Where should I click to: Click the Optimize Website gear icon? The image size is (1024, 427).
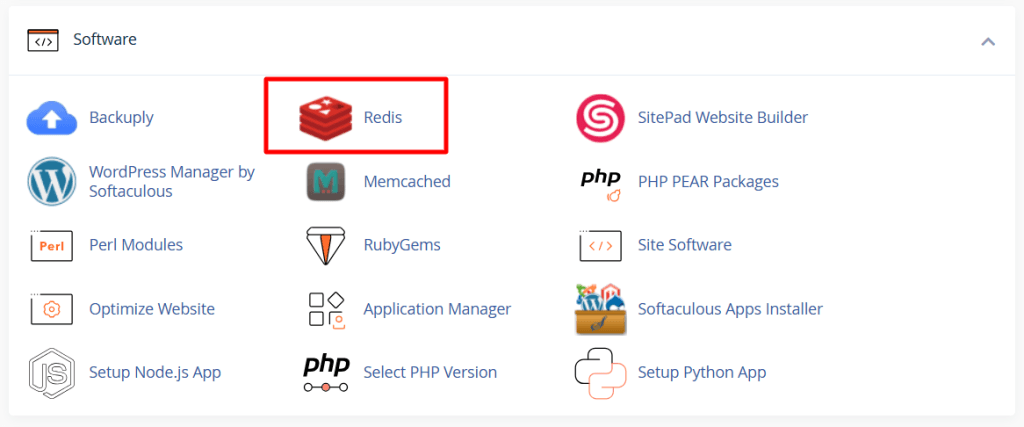52,309
